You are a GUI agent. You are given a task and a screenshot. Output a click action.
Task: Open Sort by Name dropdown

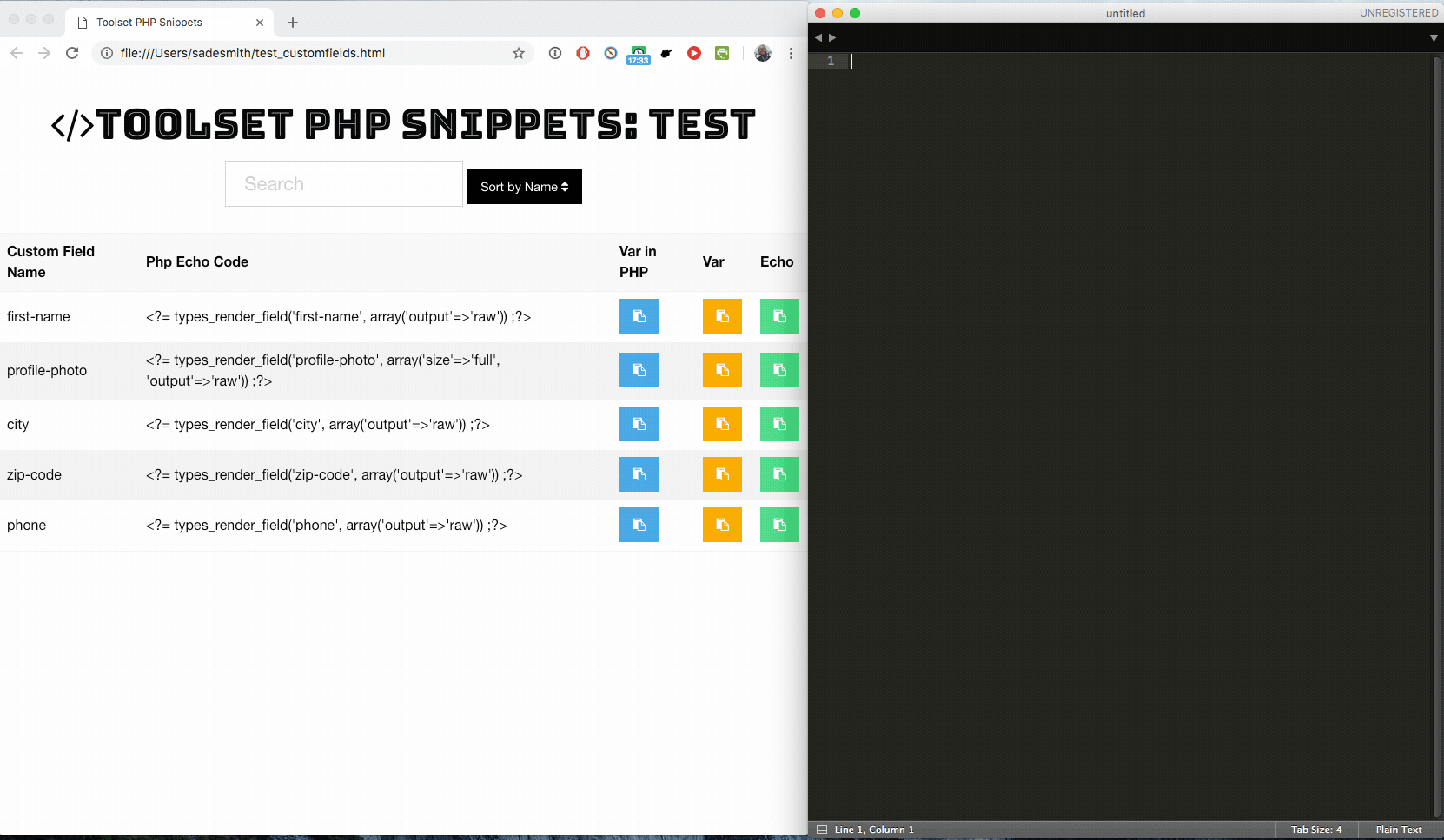tap(525, 187)
